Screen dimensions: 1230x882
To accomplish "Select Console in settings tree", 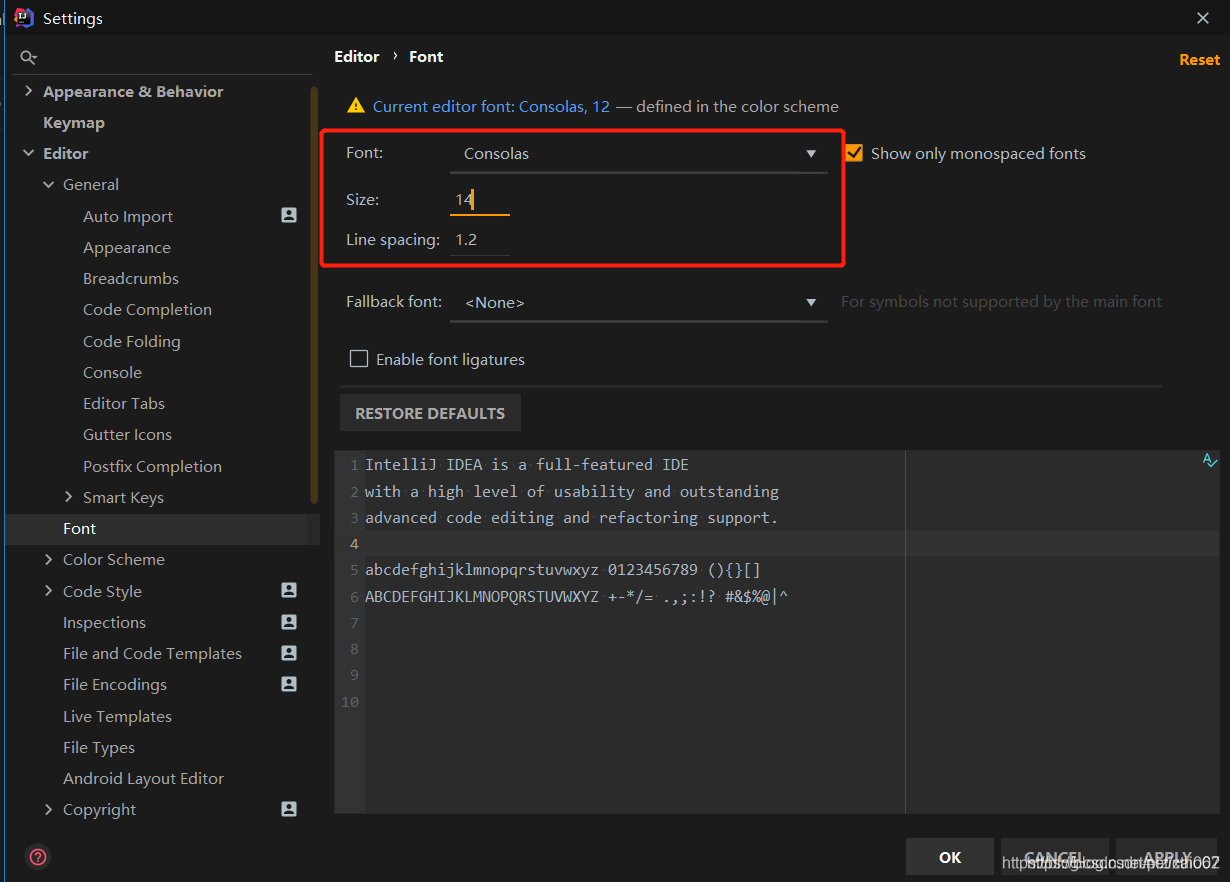I will tap(112, 372).
